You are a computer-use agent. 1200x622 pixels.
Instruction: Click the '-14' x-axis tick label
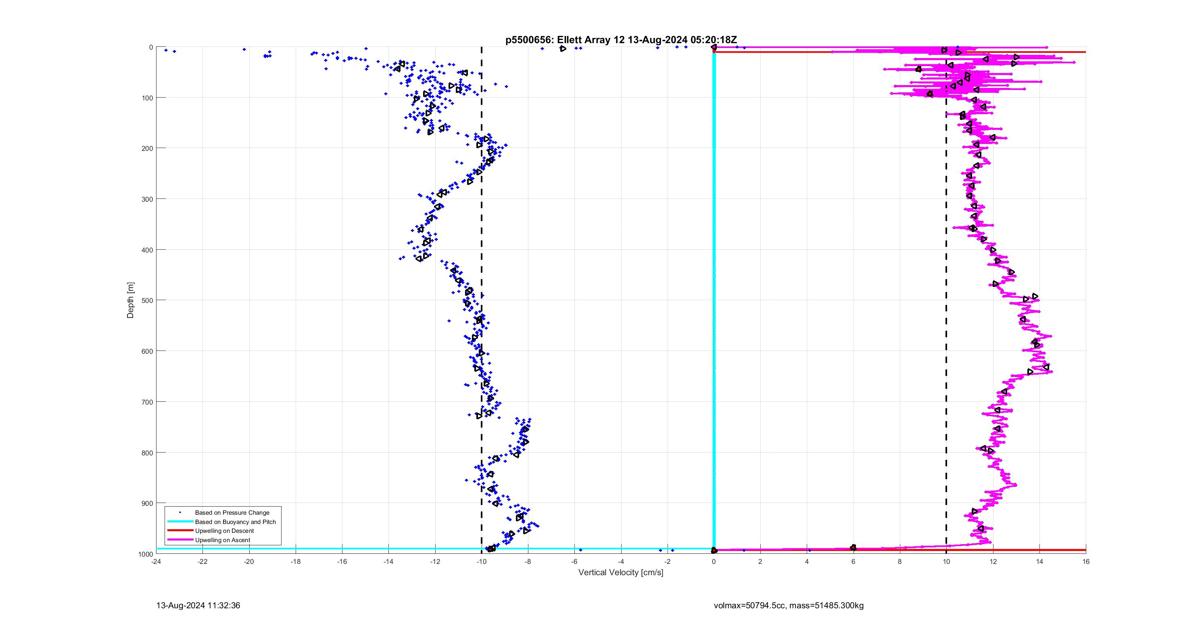pos(389,561)
